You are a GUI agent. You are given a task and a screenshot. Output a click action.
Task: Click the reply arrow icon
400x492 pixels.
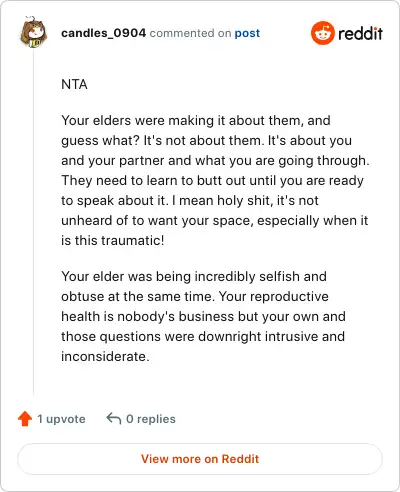(x=114, y=418)
